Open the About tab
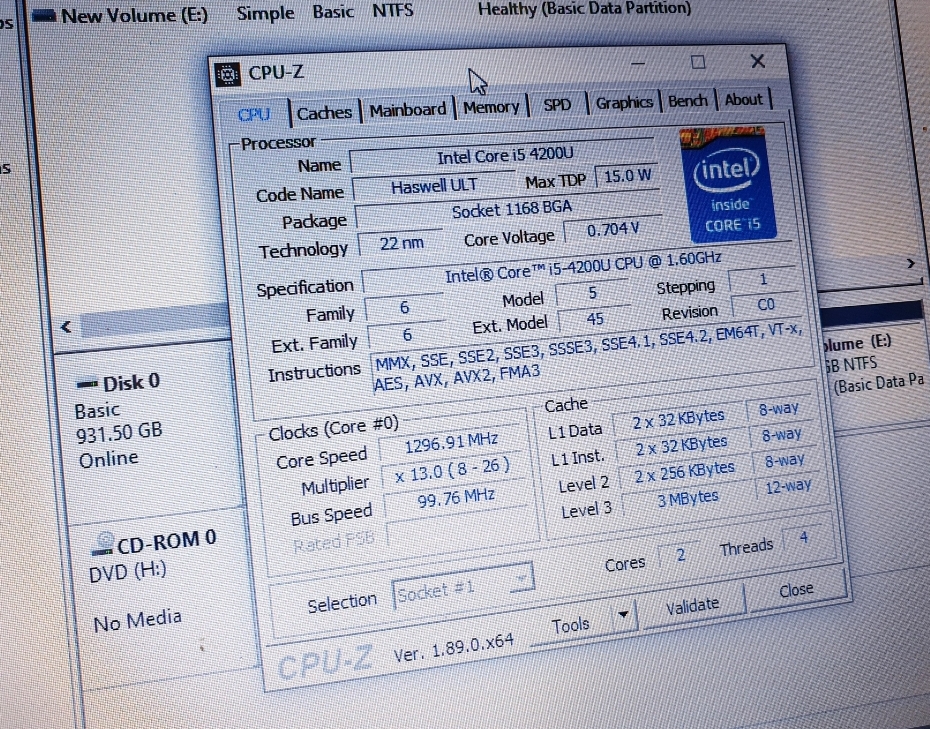 pos(744,99)
